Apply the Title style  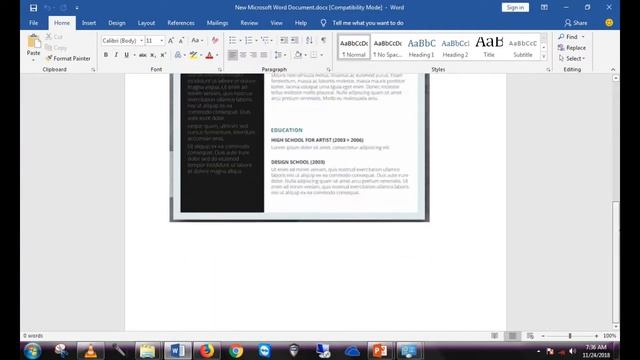(x=489, y=47)
